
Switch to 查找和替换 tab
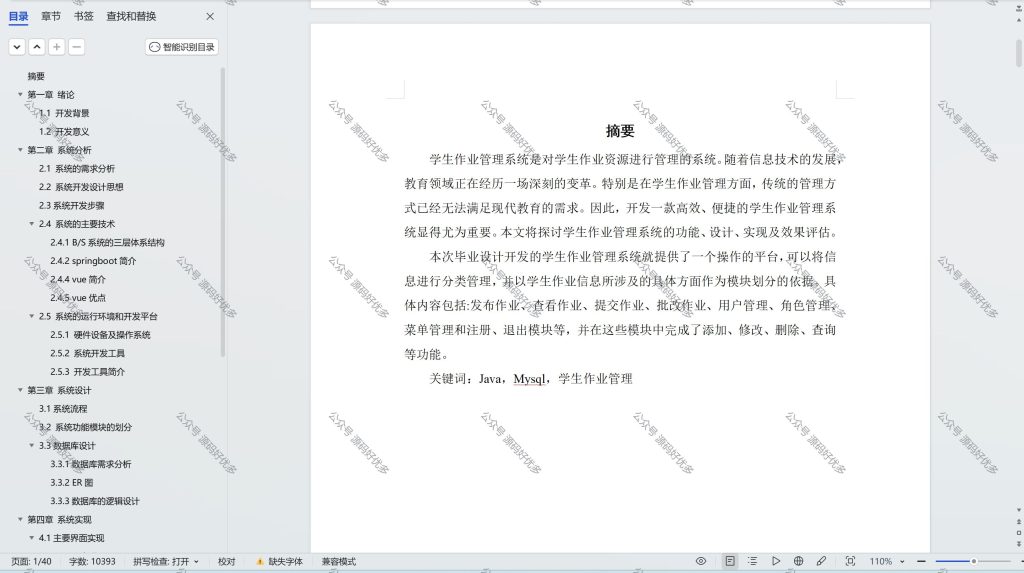coord(131,16)
